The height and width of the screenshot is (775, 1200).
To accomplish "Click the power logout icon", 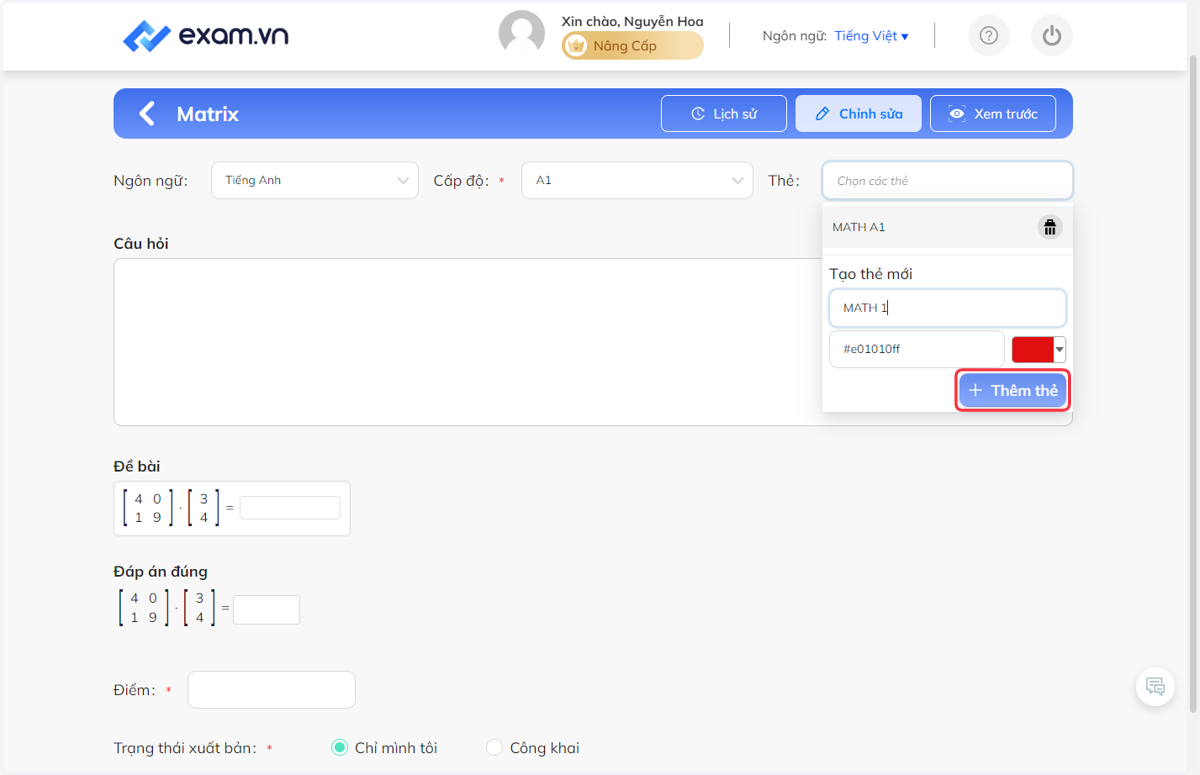I will click(x=1051, y=36).
